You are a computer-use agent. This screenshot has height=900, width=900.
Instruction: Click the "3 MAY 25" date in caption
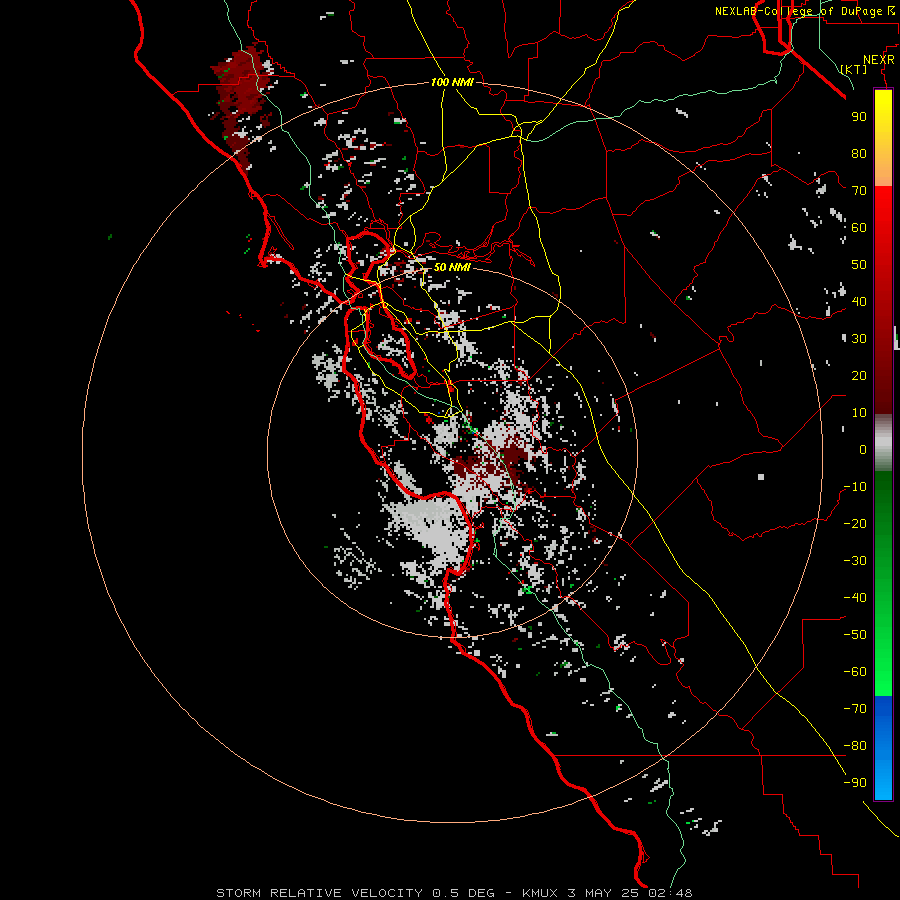point(603,893)
